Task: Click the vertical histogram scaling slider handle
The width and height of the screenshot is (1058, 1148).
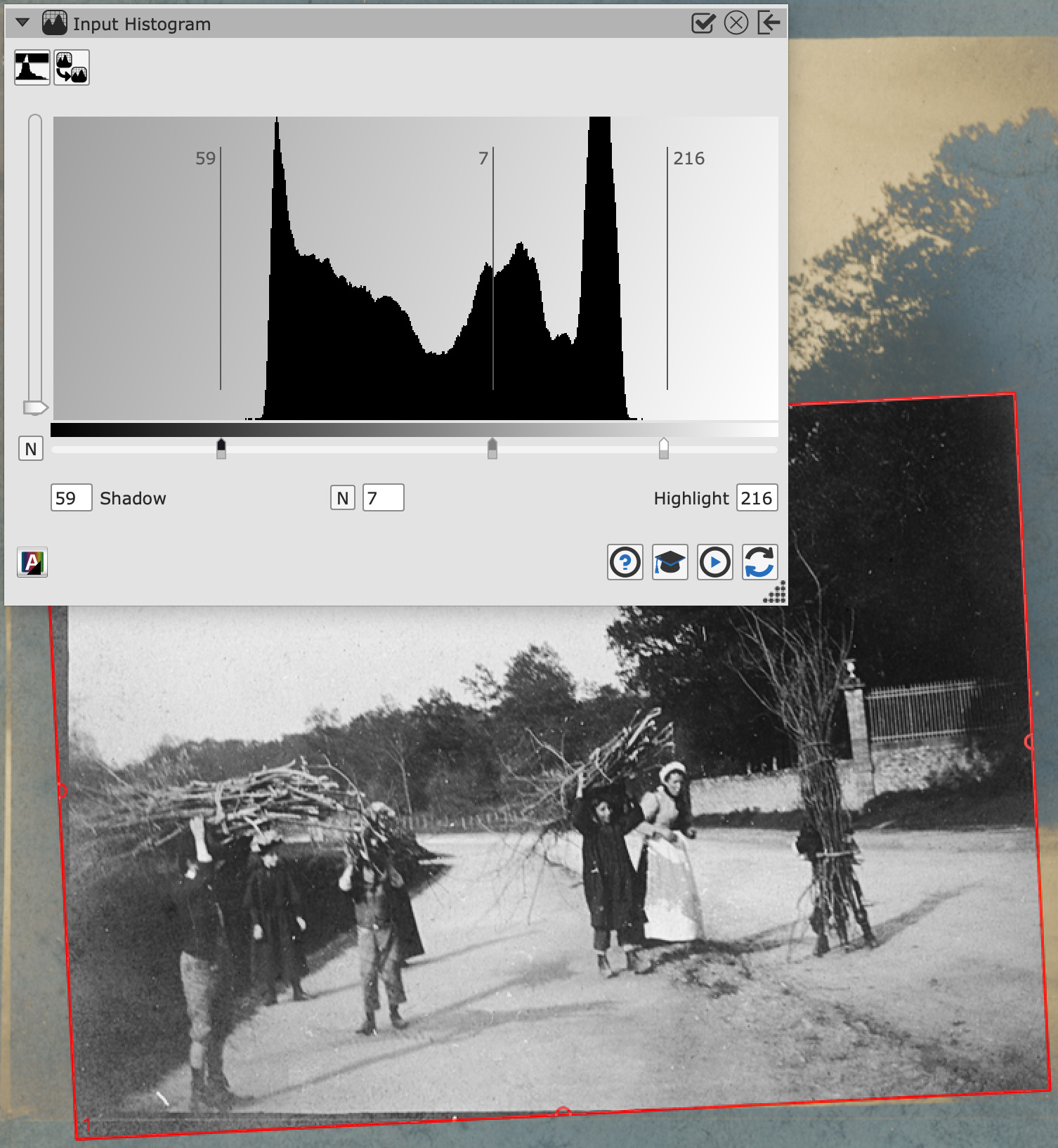Action: pyautogui.click(x=34, y=407)
